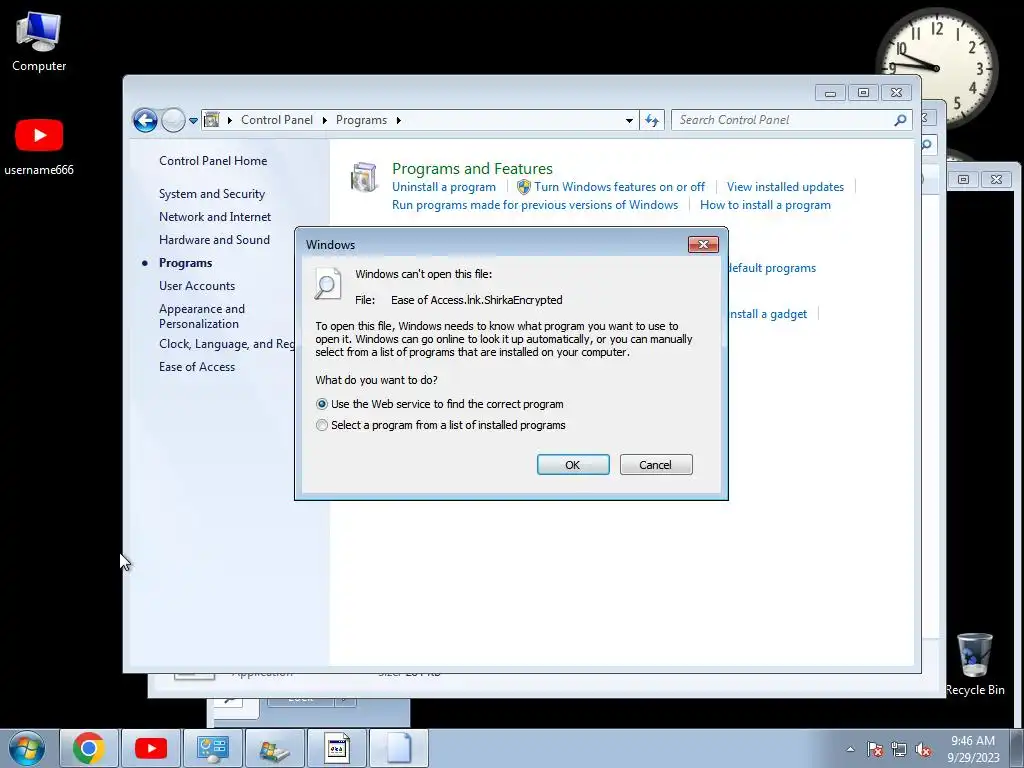The width and height of the screenshot is (1024, 768).
Task: Open the Recycle Bin on desktop
Action: (974, 664)
